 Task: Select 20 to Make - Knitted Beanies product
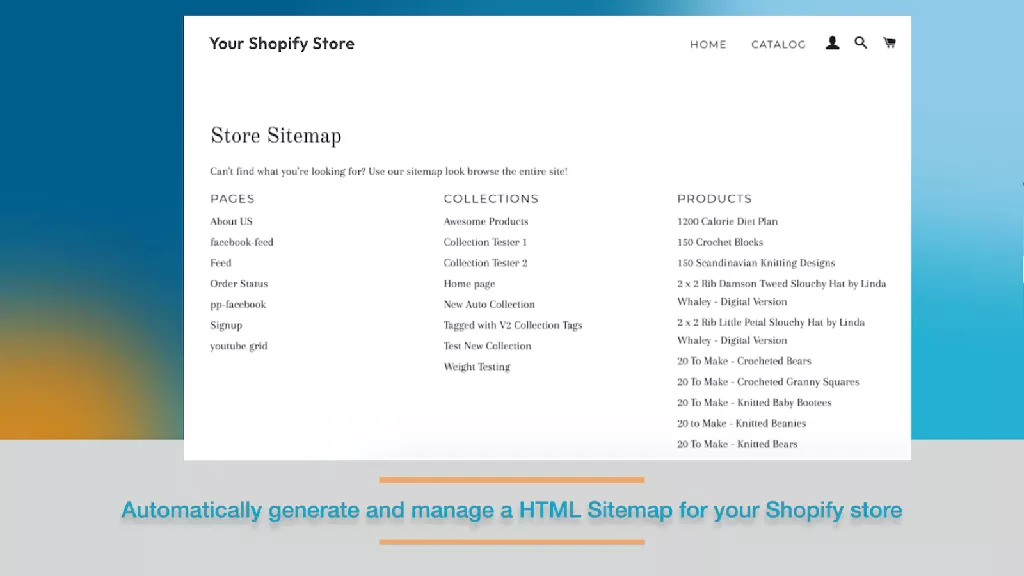[x=740, y=423]
